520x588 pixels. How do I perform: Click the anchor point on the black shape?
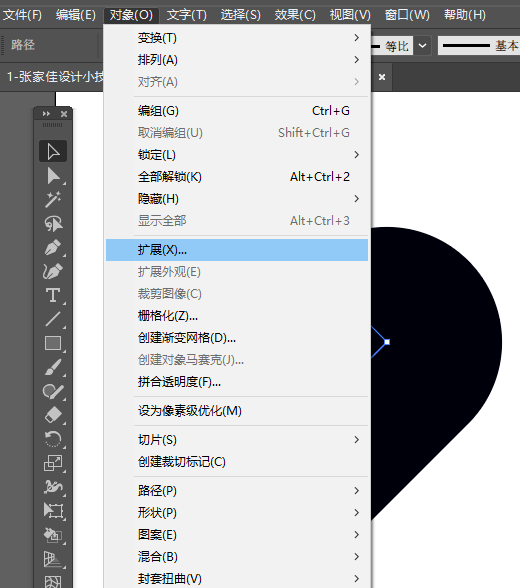coord(387,342)
